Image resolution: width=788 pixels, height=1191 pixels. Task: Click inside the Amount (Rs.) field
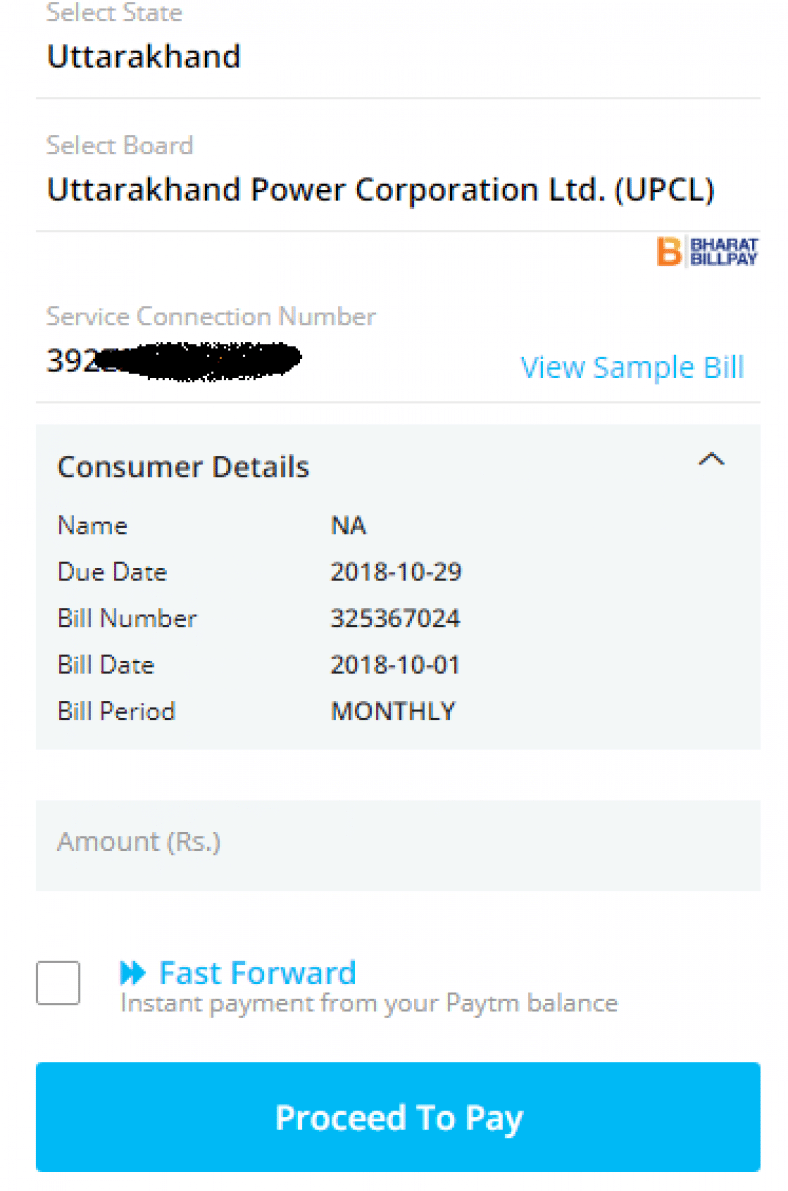click(300, 843)
